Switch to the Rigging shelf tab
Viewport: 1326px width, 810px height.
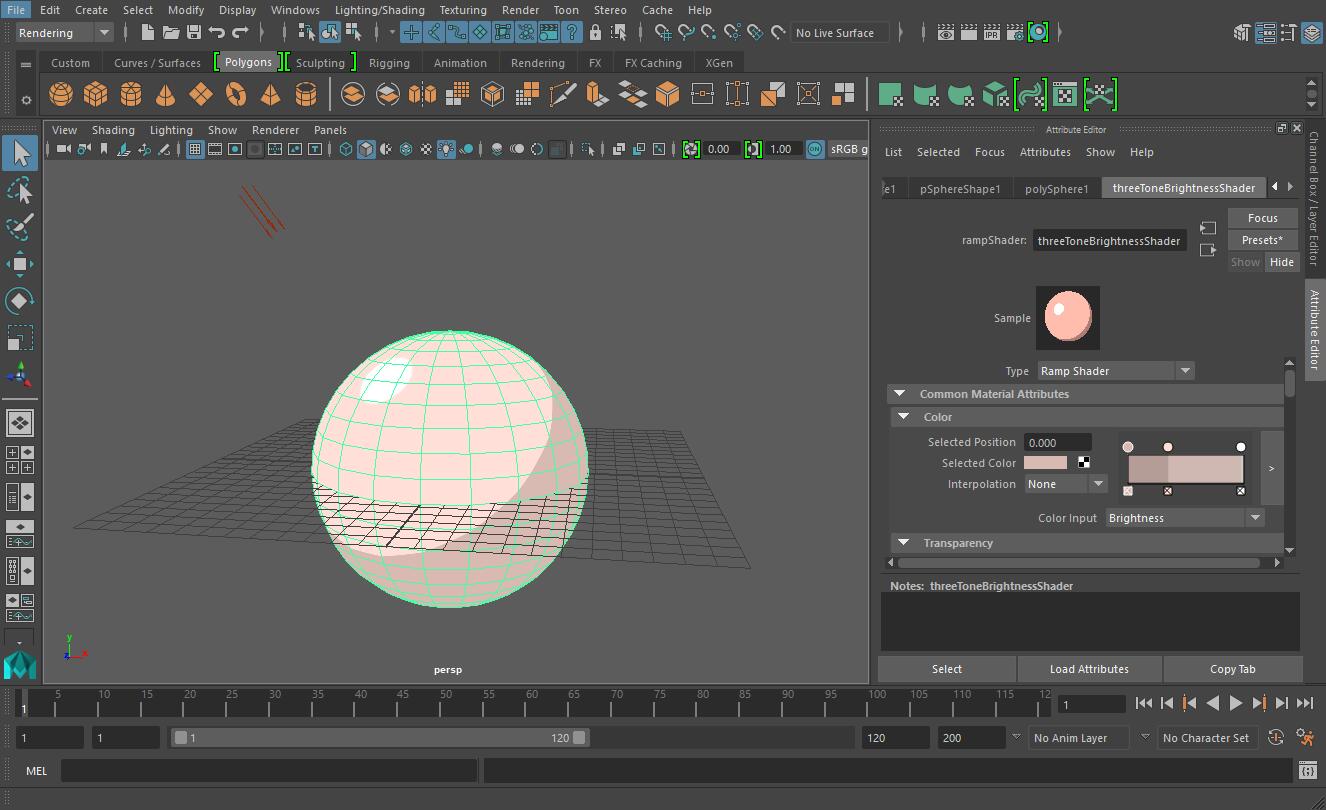[x=389, y=62]
